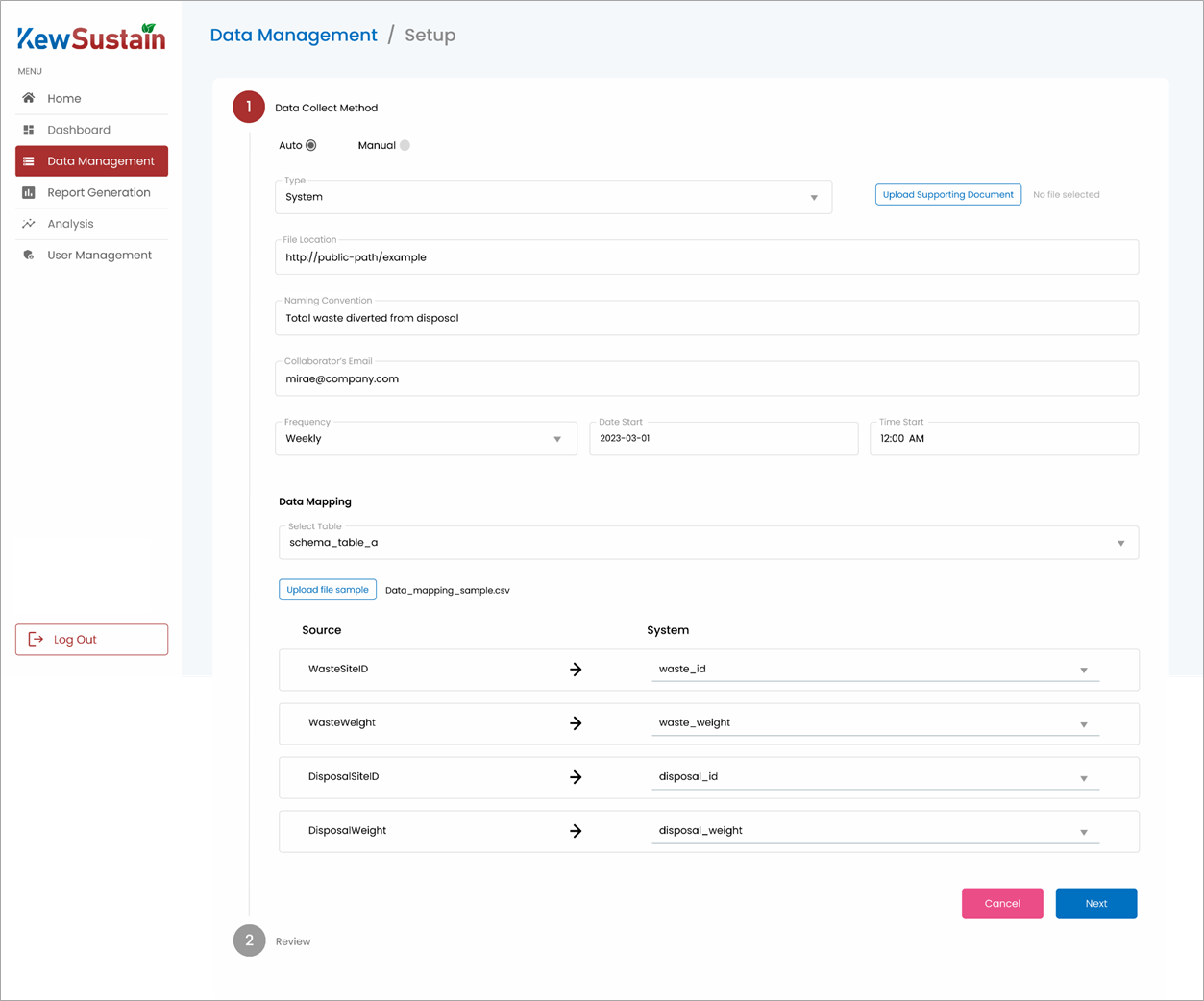1204x1001 pixels.
Task: Open Analysis from the sidebar menu
Action: [91, 224]
